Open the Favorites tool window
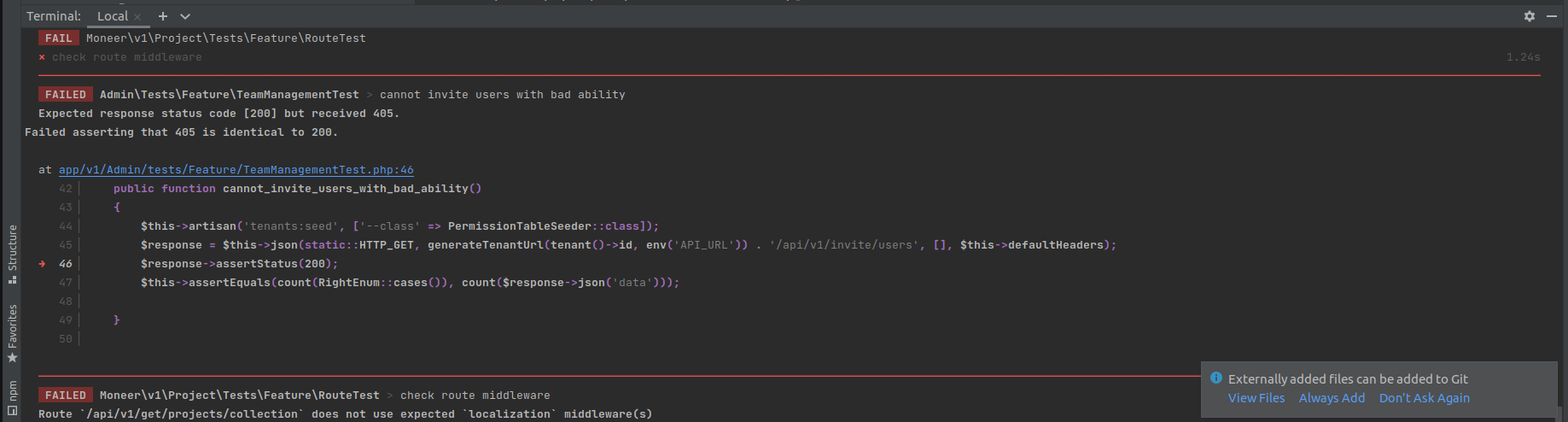Screen dimensions: 1568x422 point(12,333)
